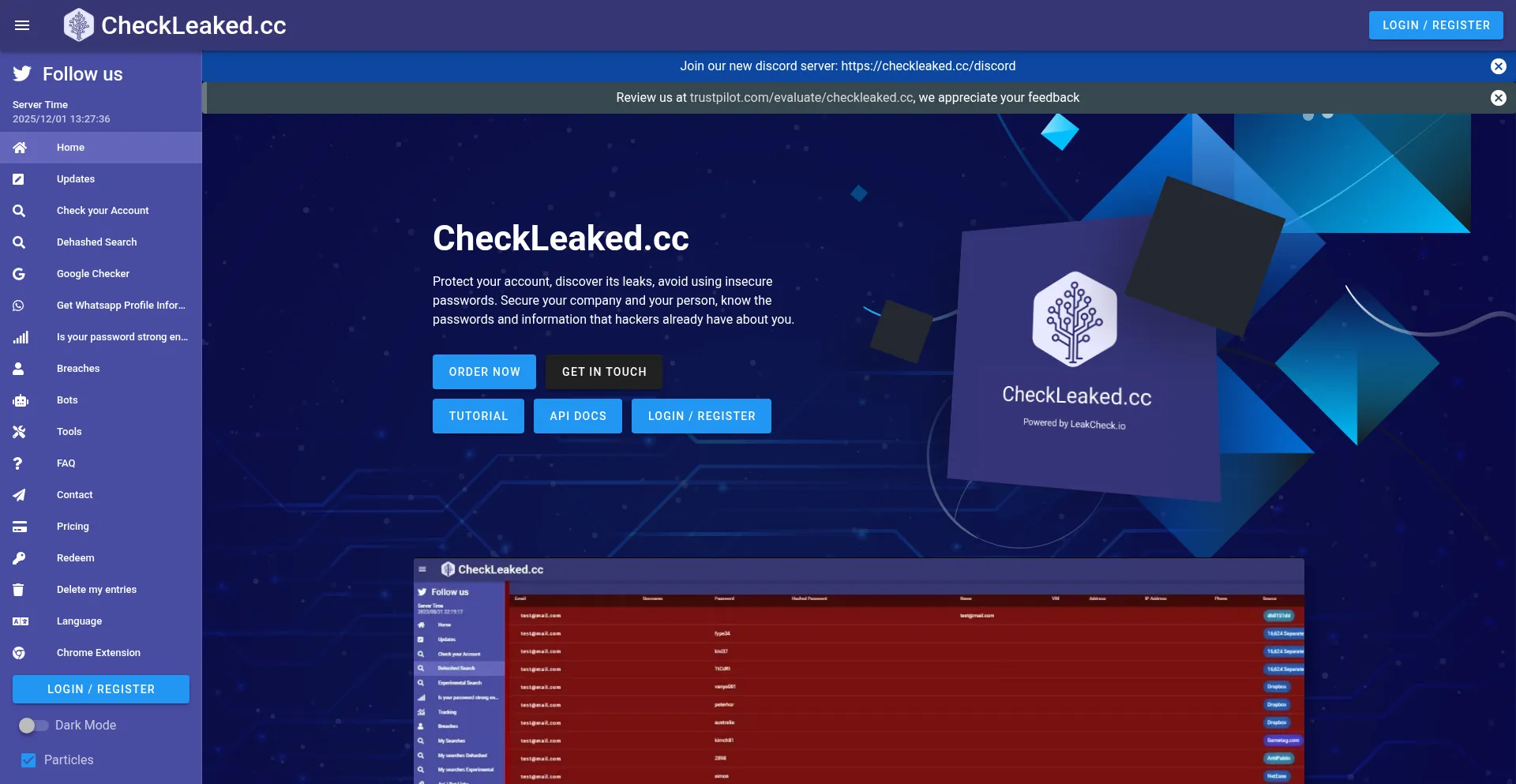1516x784 pixels.
Task: Click the WhatsApp icon in sidebar
Action: tap(19, 306)
